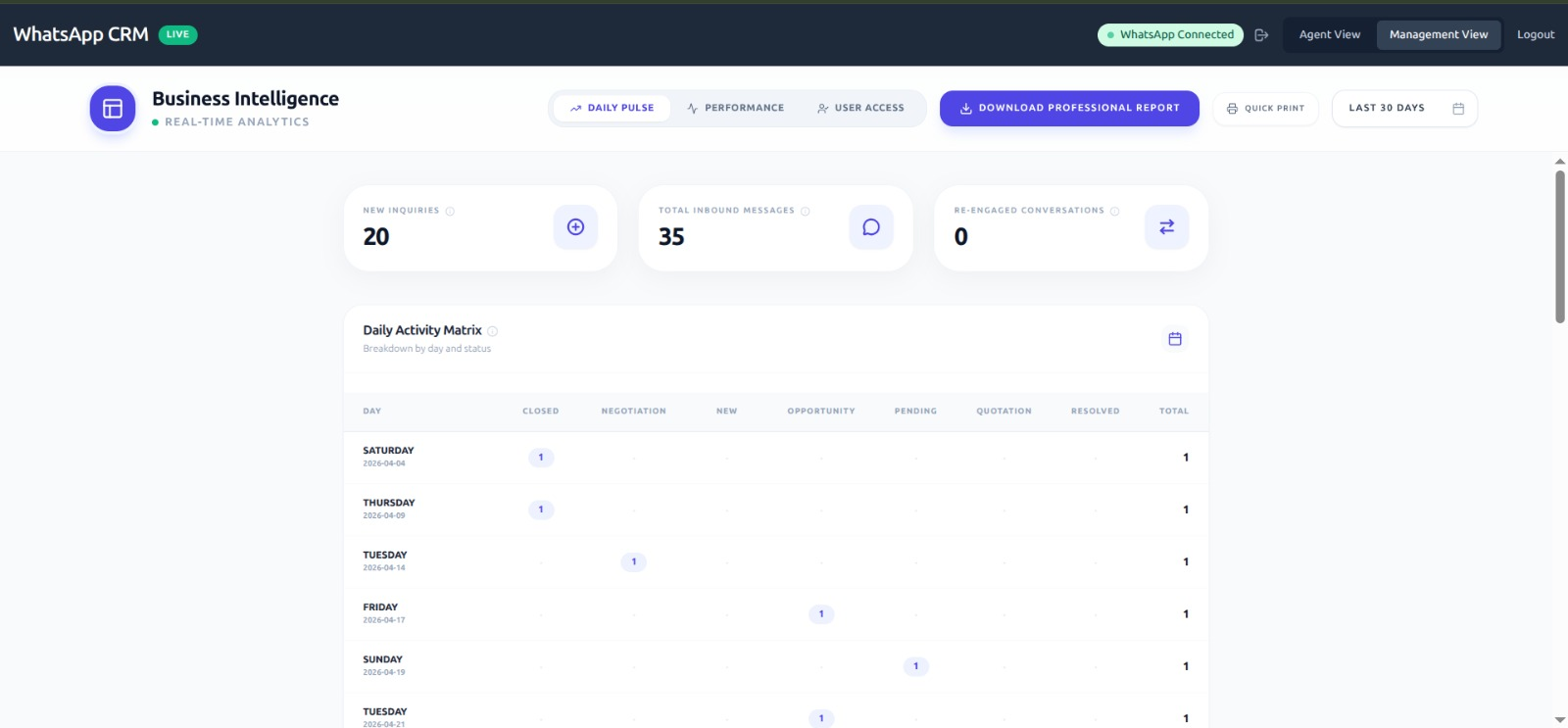Click Opportunity badge for Tuesday 2026-04-21
The width and height of the screenshot is (1568, 728).
coord(821,718)
